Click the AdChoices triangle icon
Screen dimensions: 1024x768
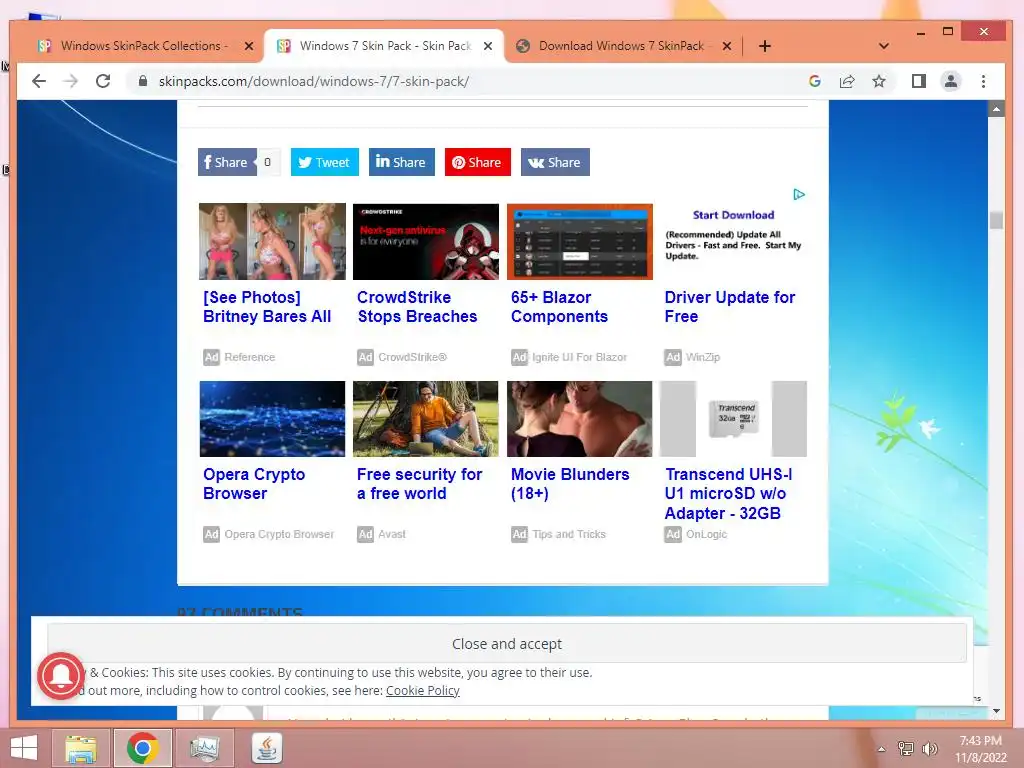coord(799,195)
